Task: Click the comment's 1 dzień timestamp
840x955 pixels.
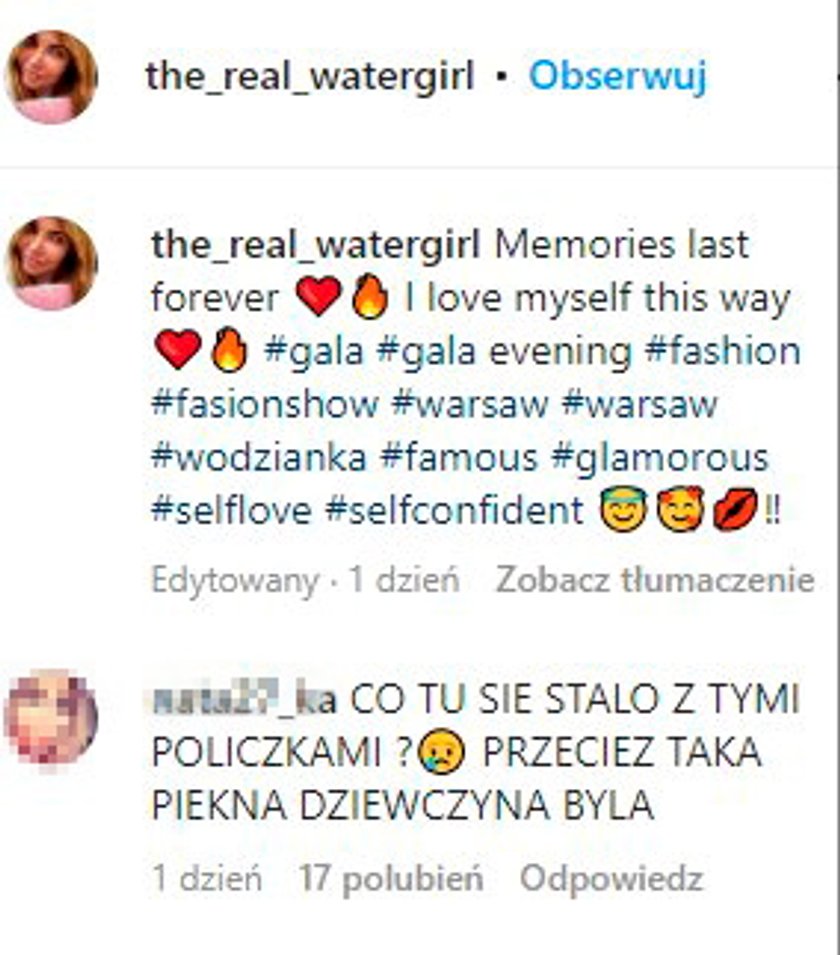Action: click(x=207, y=878)
